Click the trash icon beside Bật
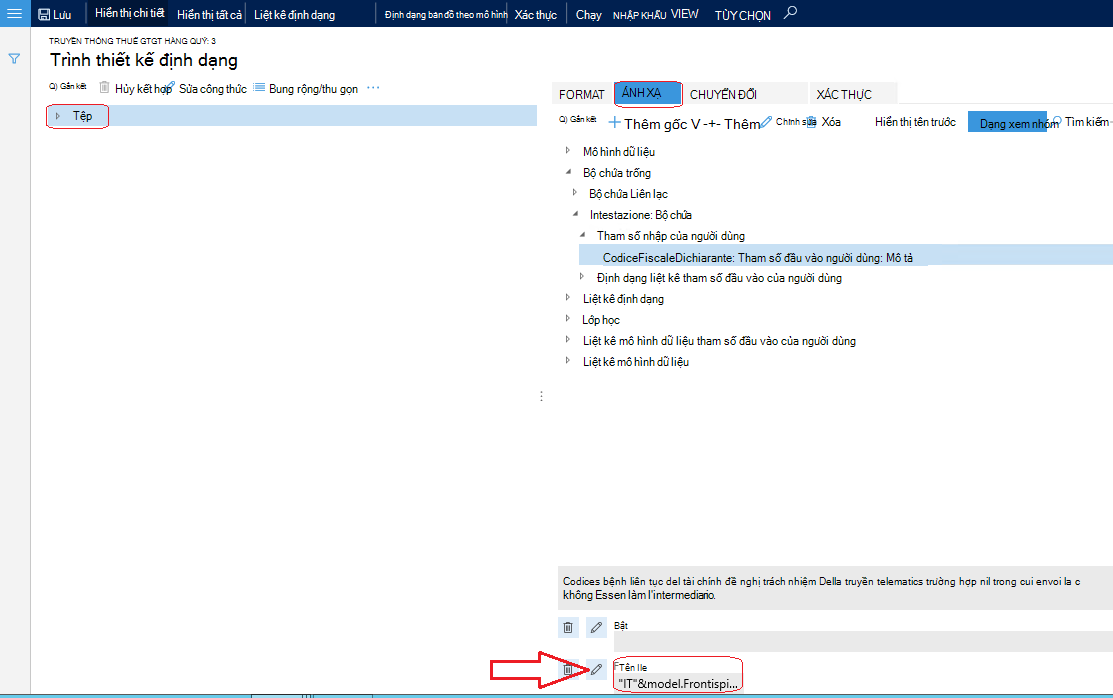 [568, 627]
